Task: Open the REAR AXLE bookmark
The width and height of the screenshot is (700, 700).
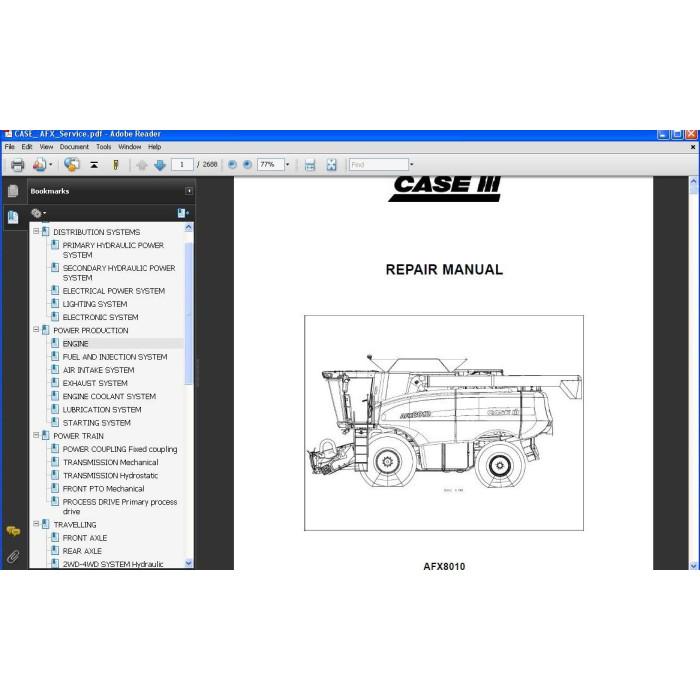Action: (x=82, y=551)
